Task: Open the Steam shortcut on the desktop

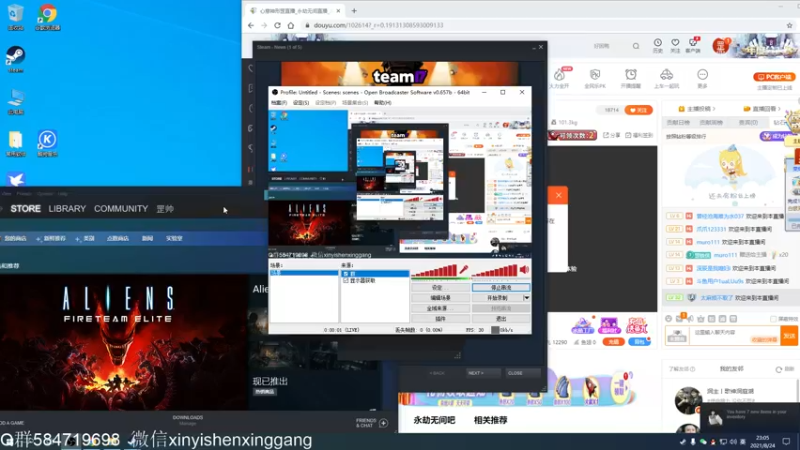Action: [x=15, y=57]
